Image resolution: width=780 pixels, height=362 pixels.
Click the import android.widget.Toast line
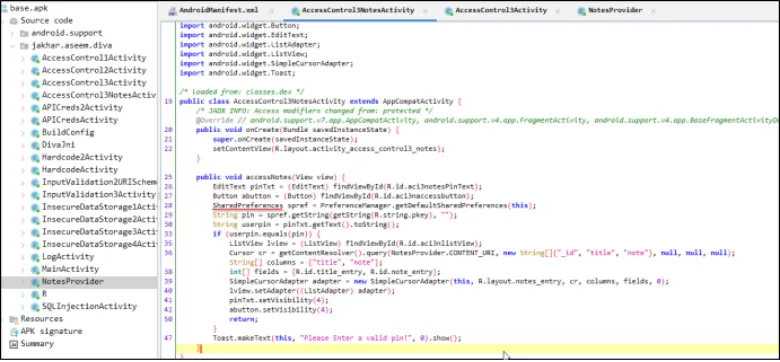pos(238,73)
